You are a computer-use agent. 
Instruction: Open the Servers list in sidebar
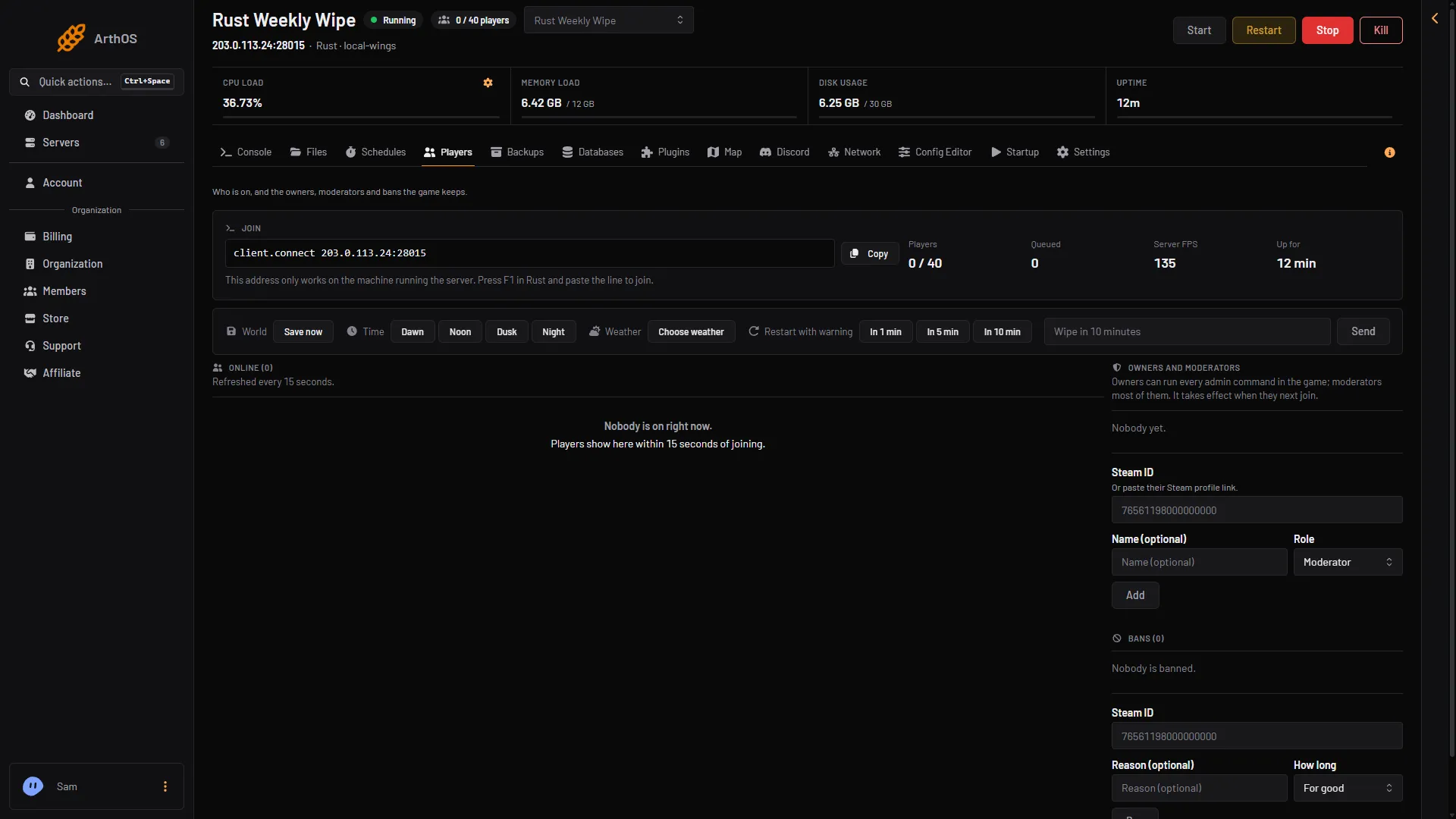pyautogui.click(x=96, y=143)
